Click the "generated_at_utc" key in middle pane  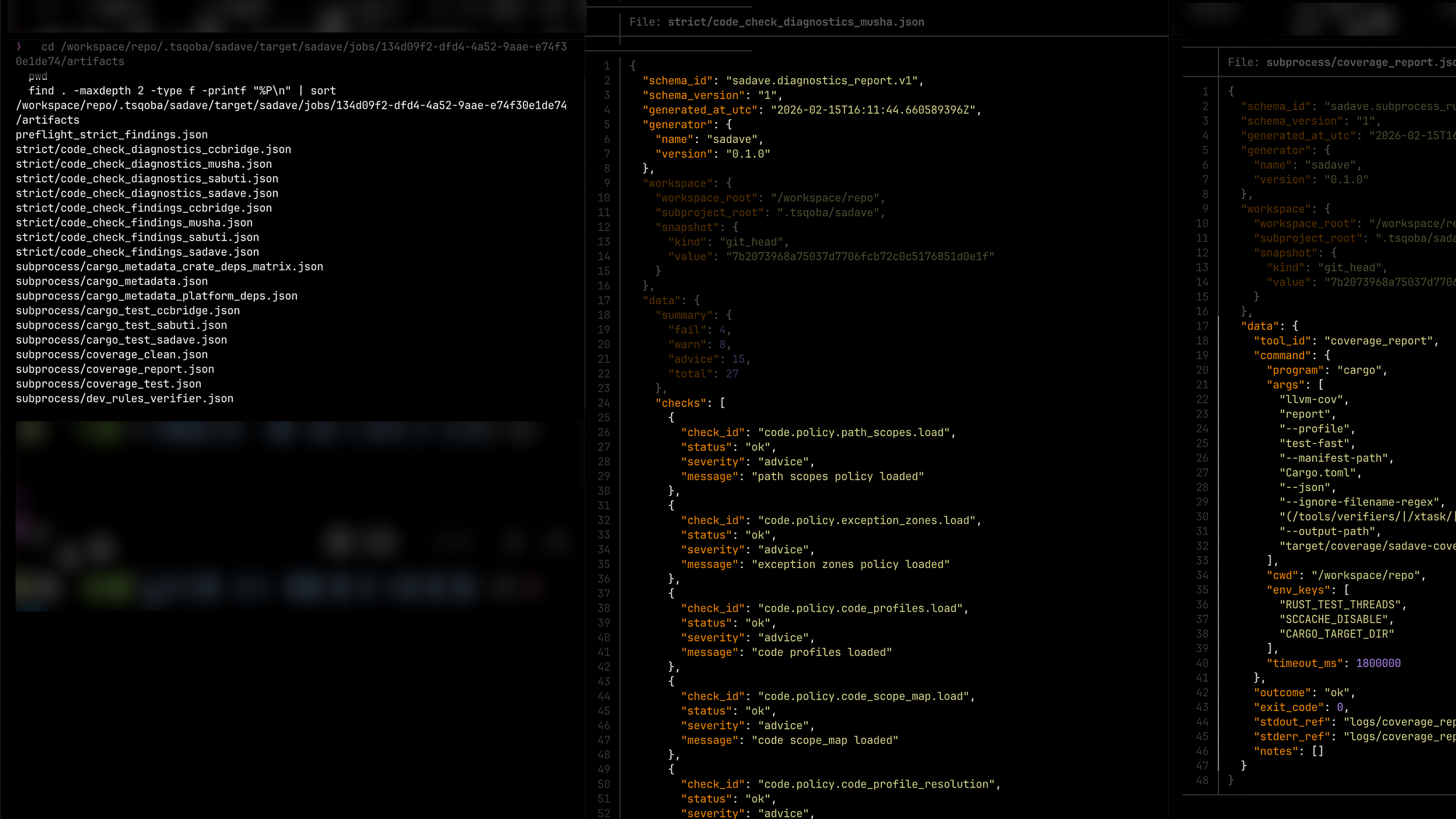coord(700,110)
